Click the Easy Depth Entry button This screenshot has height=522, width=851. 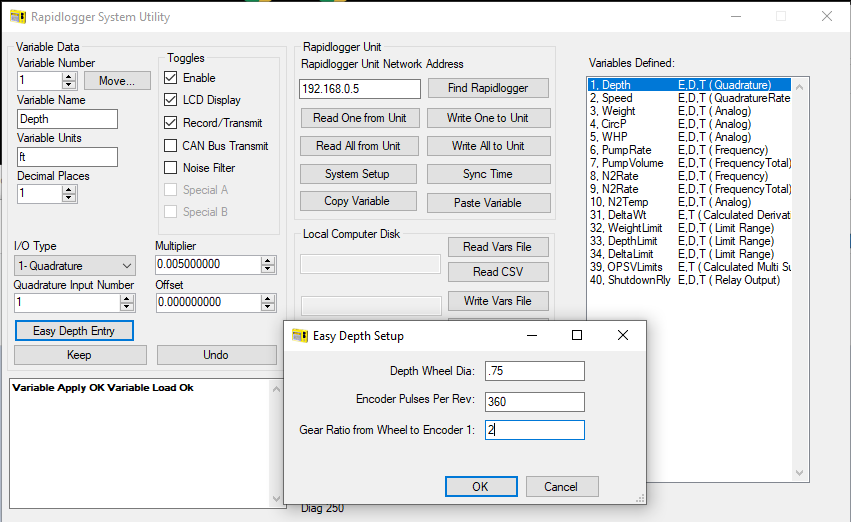[74, 331]
